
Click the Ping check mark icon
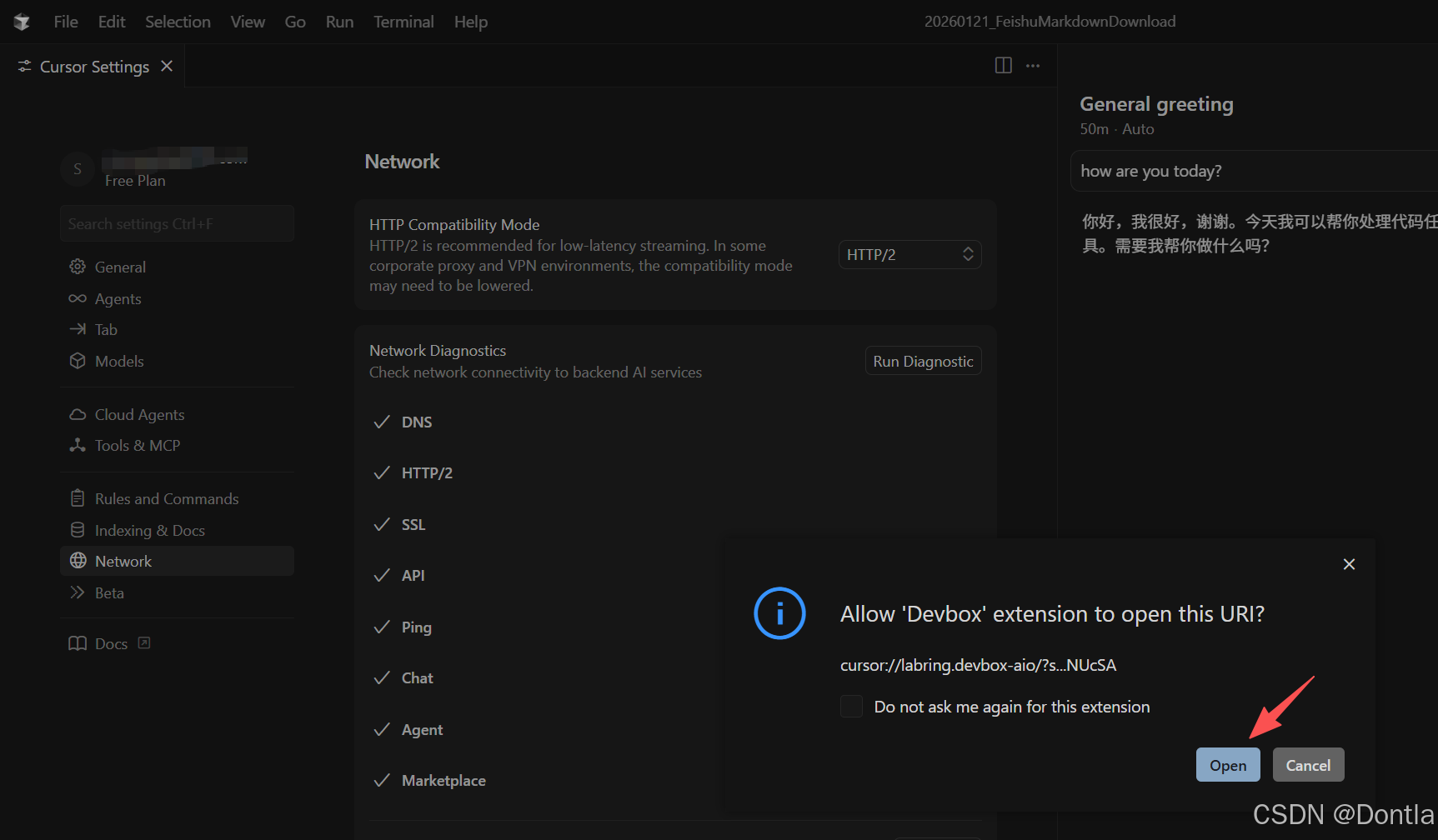(x=382, y=627)
